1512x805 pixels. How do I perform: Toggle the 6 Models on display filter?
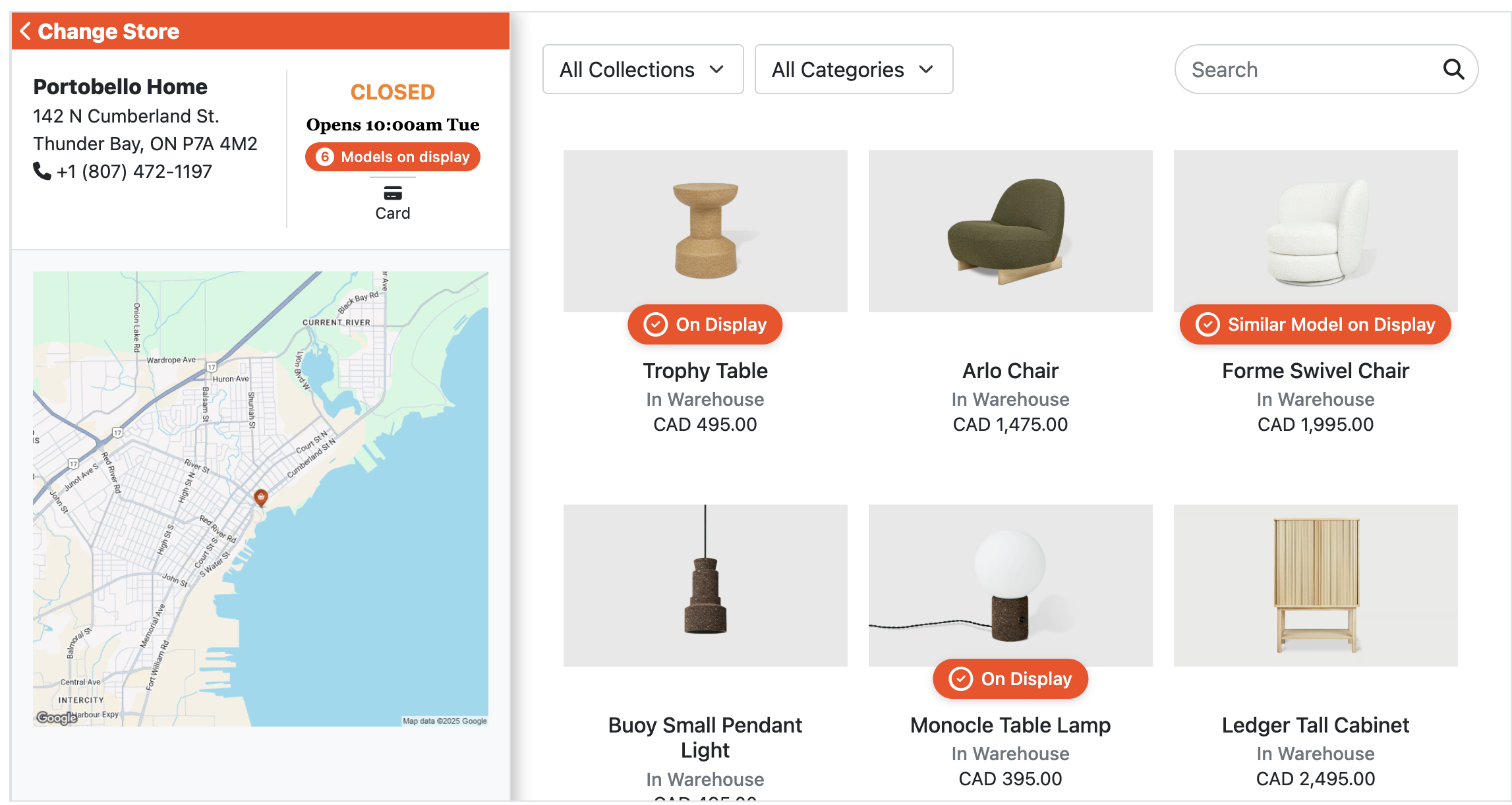pos(393,157)
